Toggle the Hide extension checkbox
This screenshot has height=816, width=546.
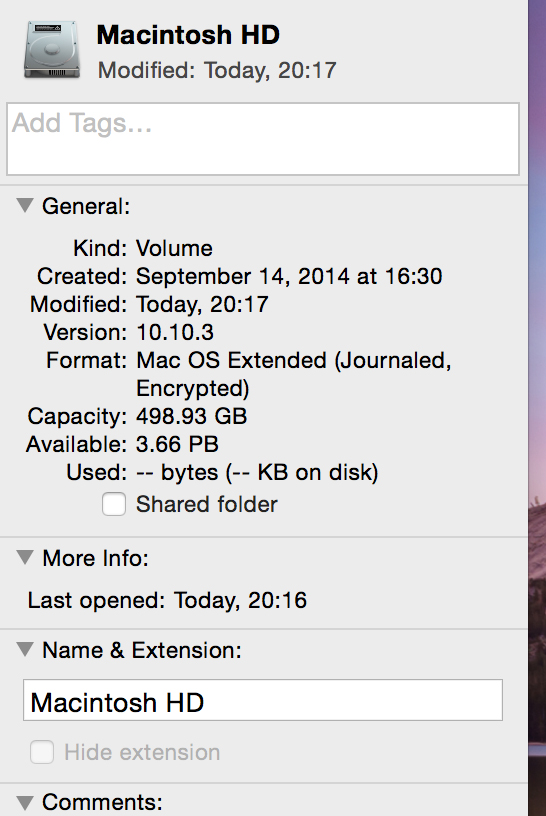42,752
